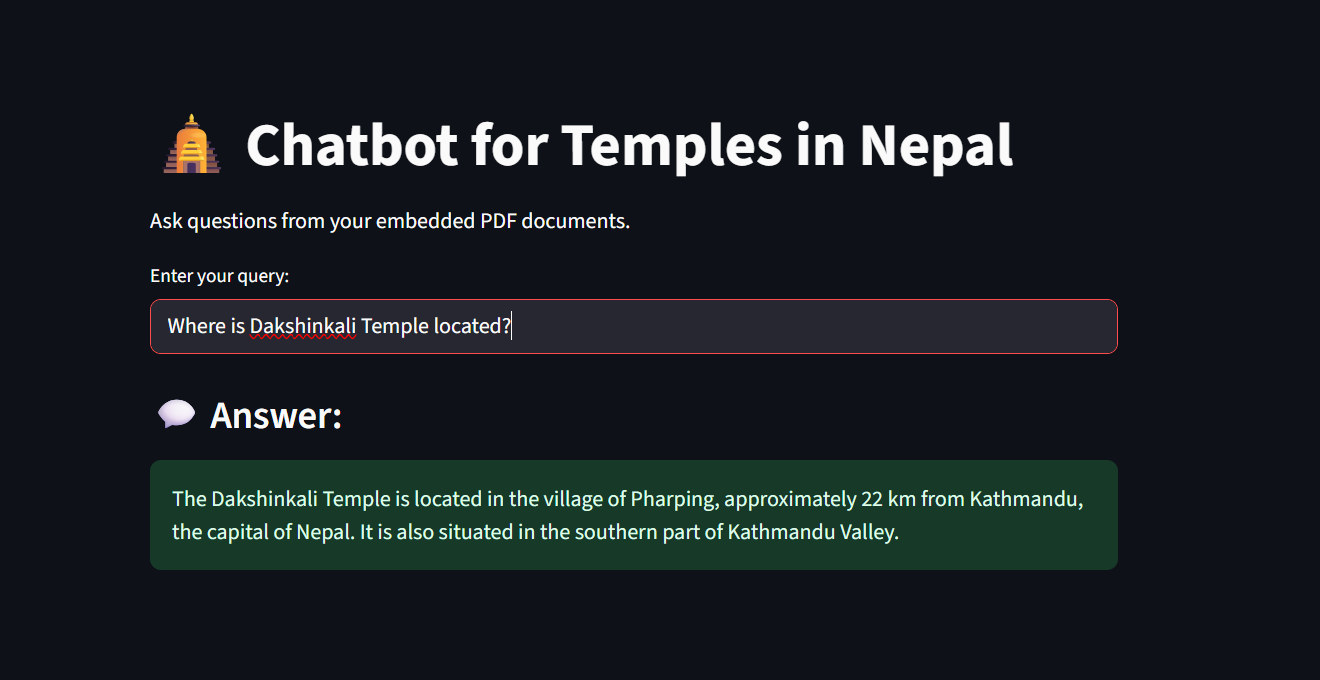Click the temple icon beside the title
This screenshot has width=1320, height=680.
pos(190,146)
